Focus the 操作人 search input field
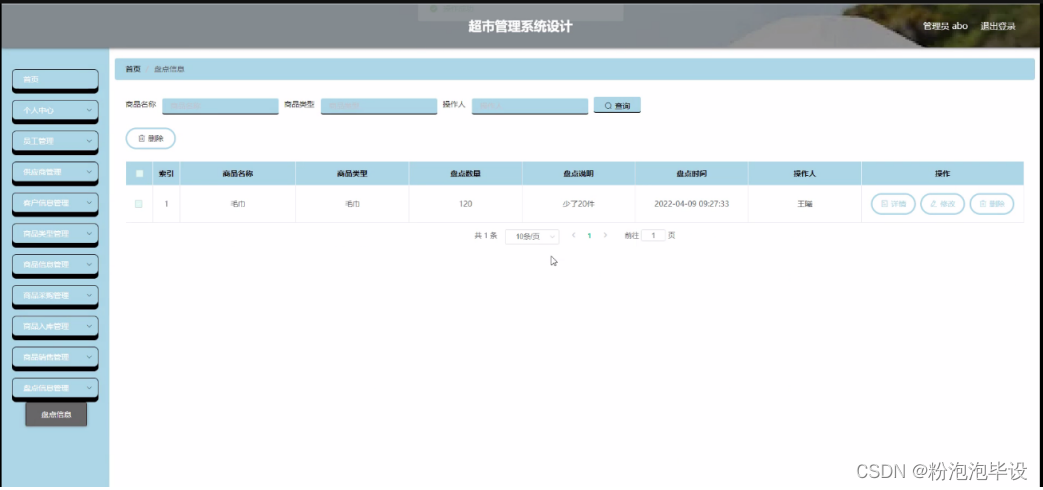Viewport: 1043px width, 490px height. point(530,106)
